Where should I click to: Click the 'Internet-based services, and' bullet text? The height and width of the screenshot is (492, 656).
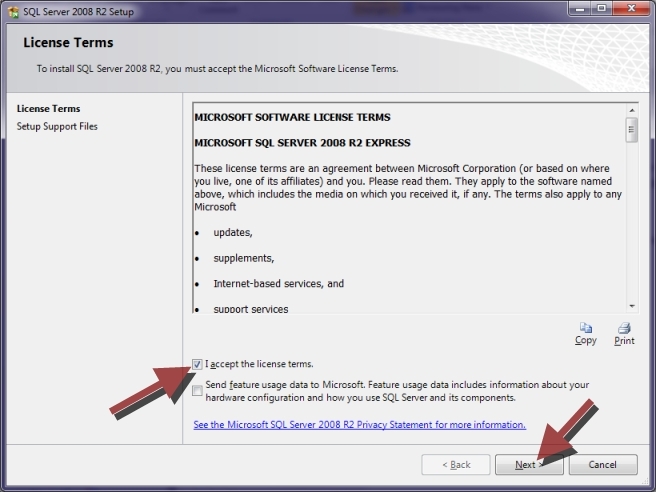pyautogui.click(x=279, y=284)
